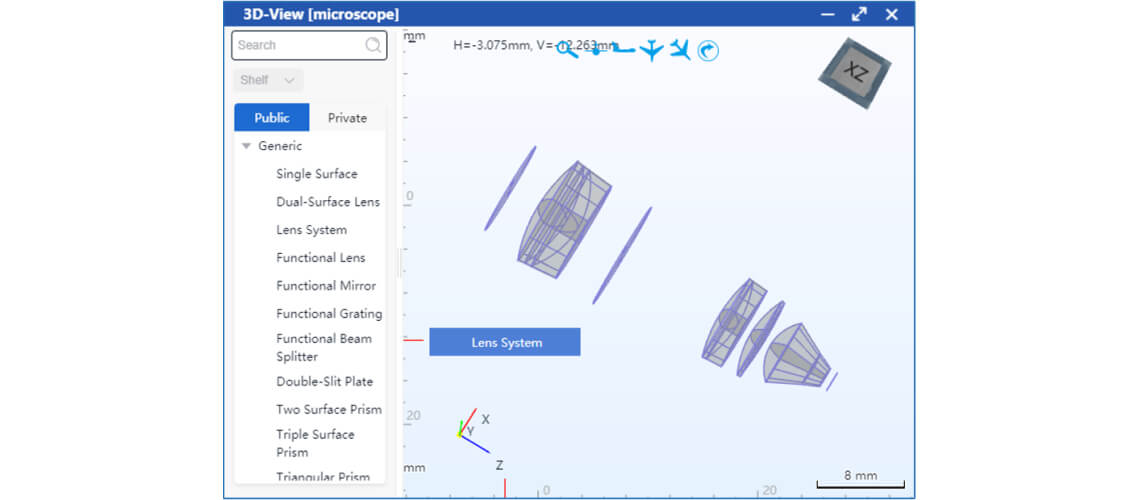Focus the Search input field
Viewport: 1140px width, 500px height.
tap(298, 45)
